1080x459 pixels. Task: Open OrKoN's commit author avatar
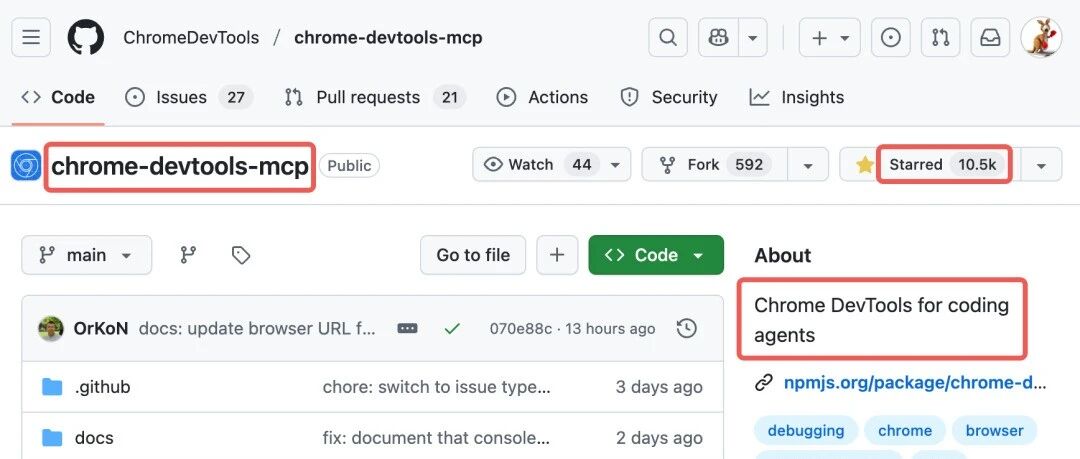[51, 329]
